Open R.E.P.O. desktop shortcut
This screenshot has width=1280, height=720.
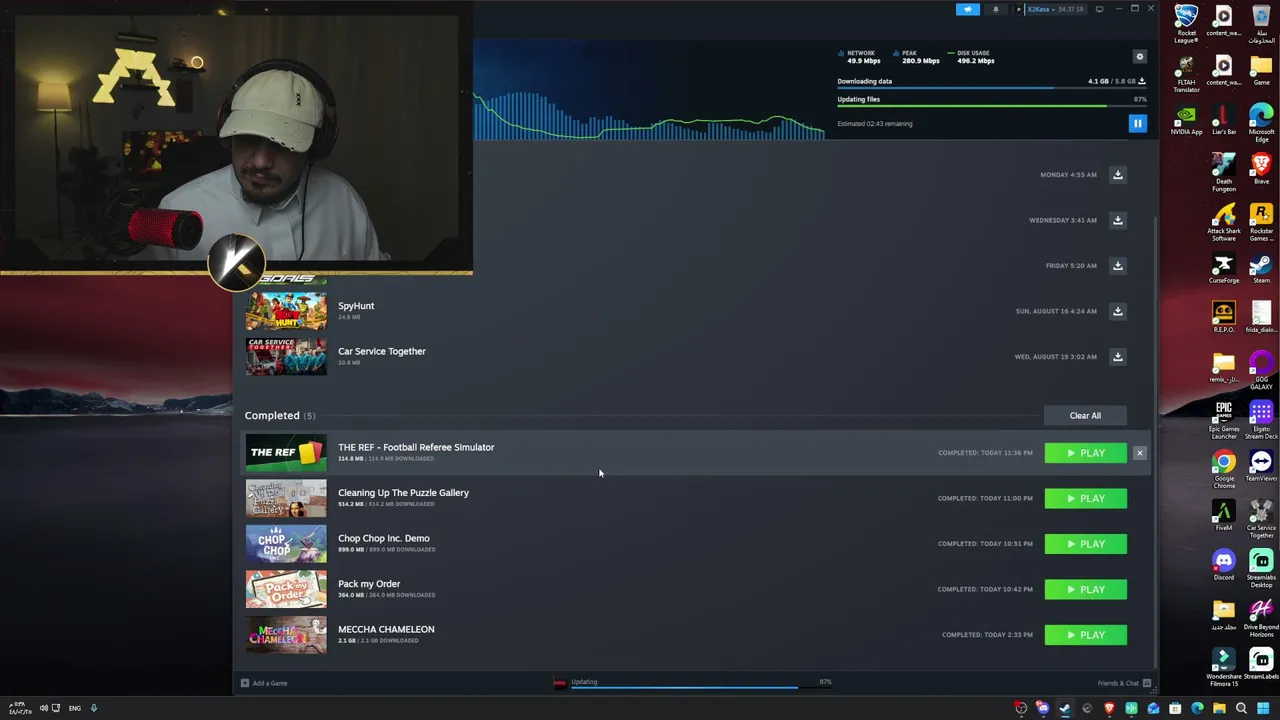[1224, 317]
